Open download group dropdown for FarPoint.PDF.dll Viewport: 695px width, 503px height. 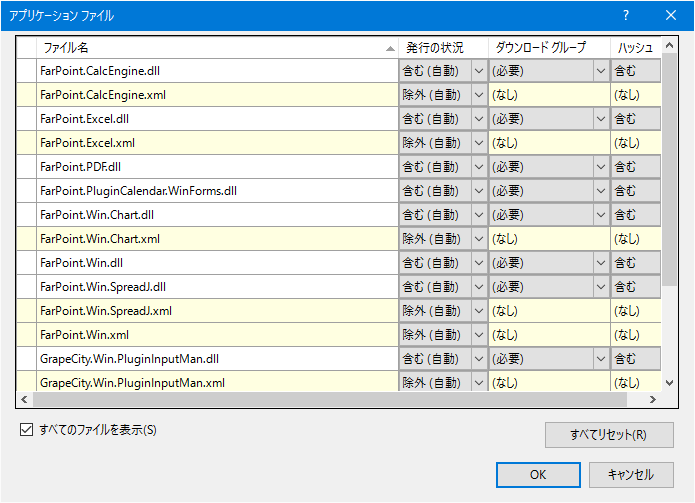point(601,167)
